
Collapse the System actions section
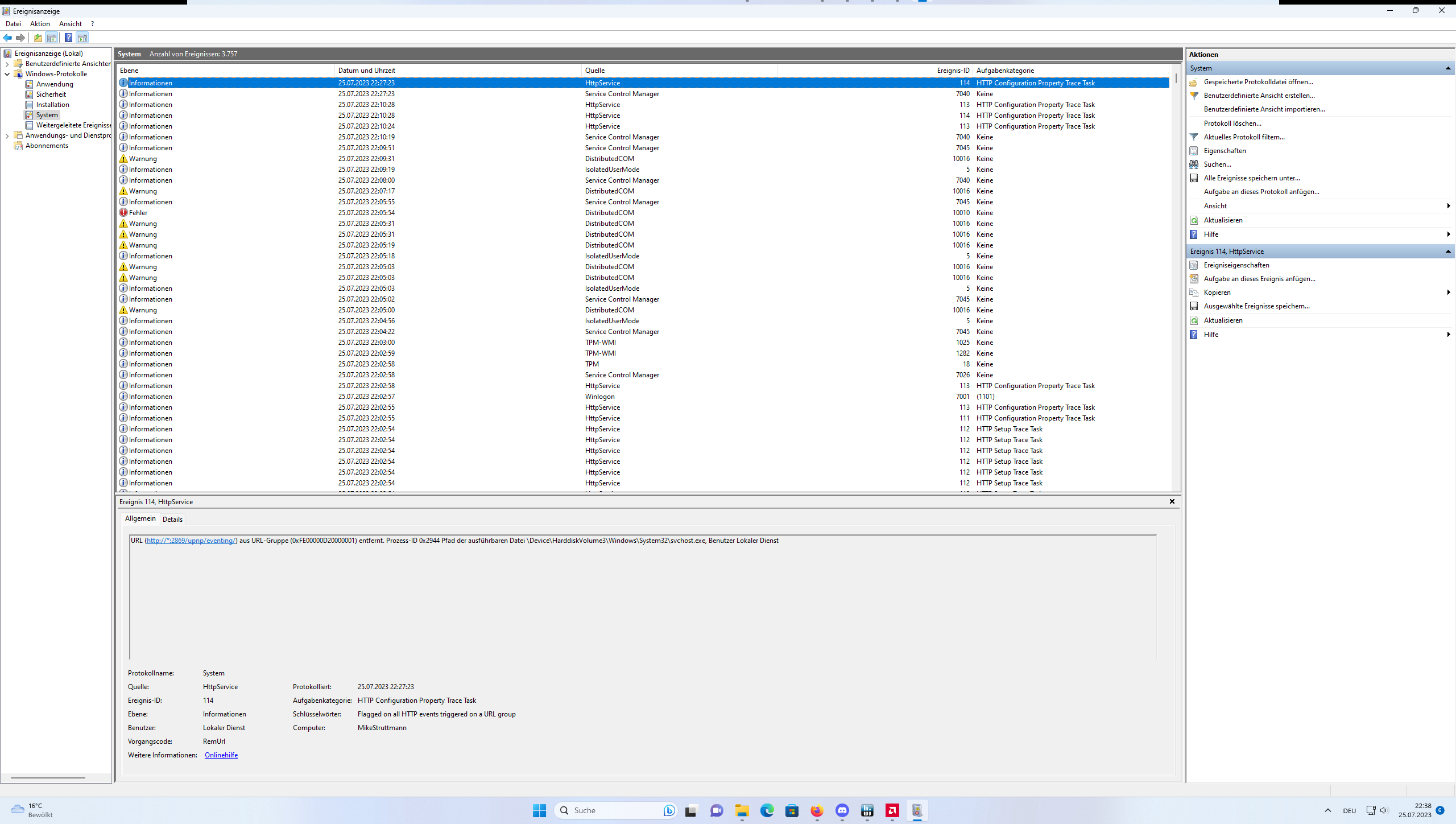[x=1448, y=68]
